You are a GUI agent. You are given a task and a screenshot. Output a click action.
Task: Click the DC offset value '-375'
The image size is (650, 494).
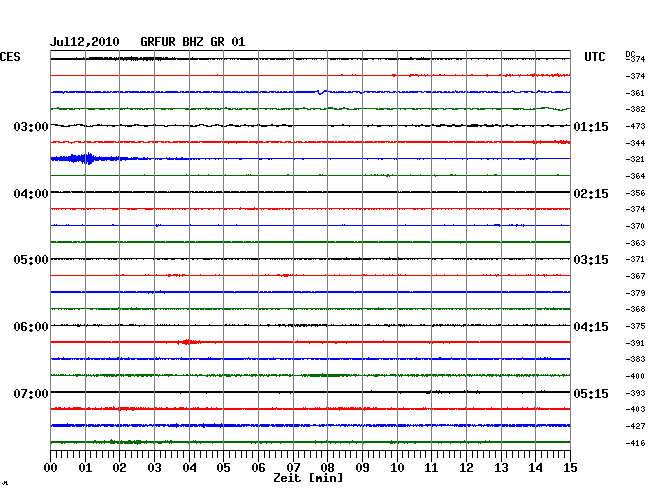tap(635, 326)
